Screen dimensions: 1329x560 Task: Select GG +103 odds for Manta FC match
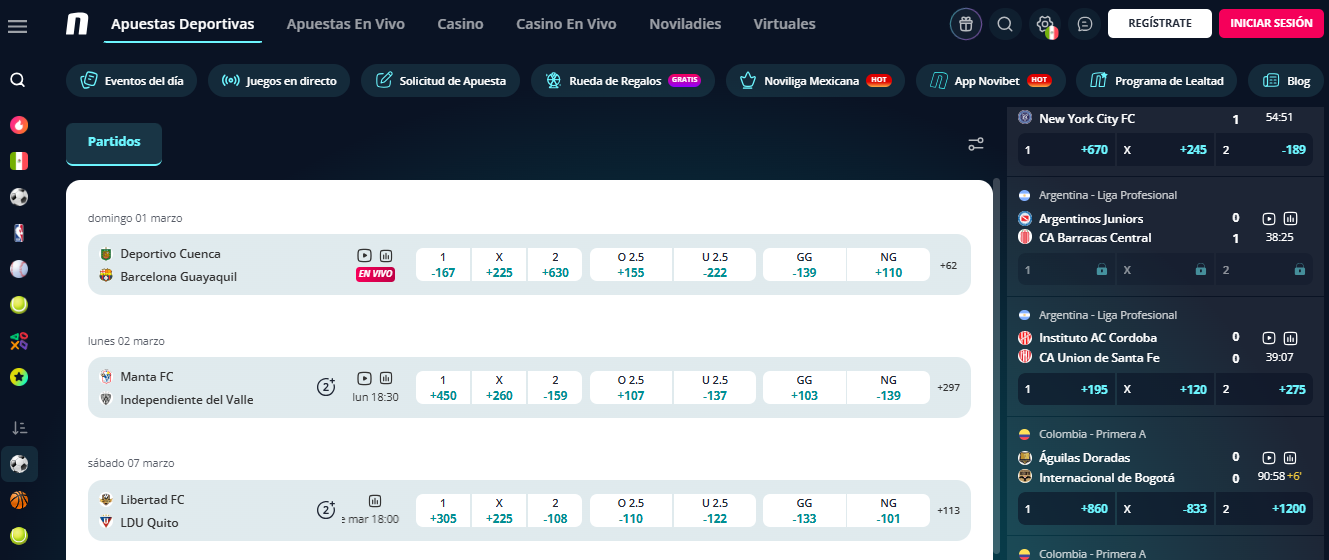(x=805, y=388)
